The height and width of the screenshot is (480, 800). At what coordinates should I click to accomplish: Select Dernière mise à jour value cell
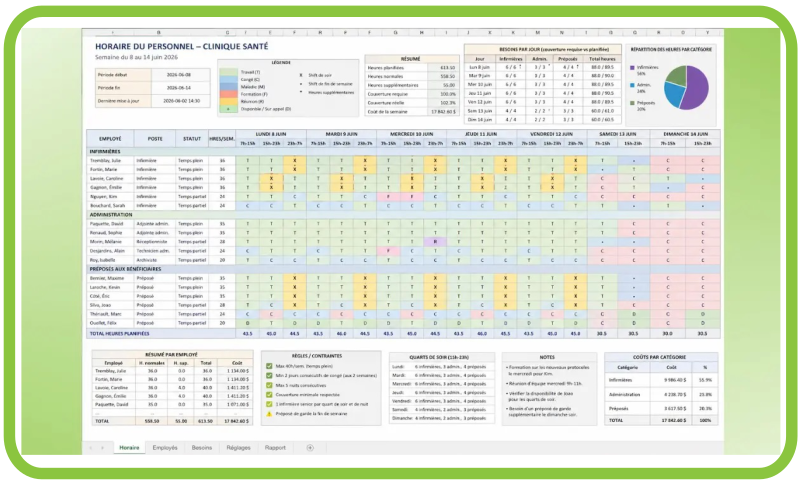[x=180, y=101]
